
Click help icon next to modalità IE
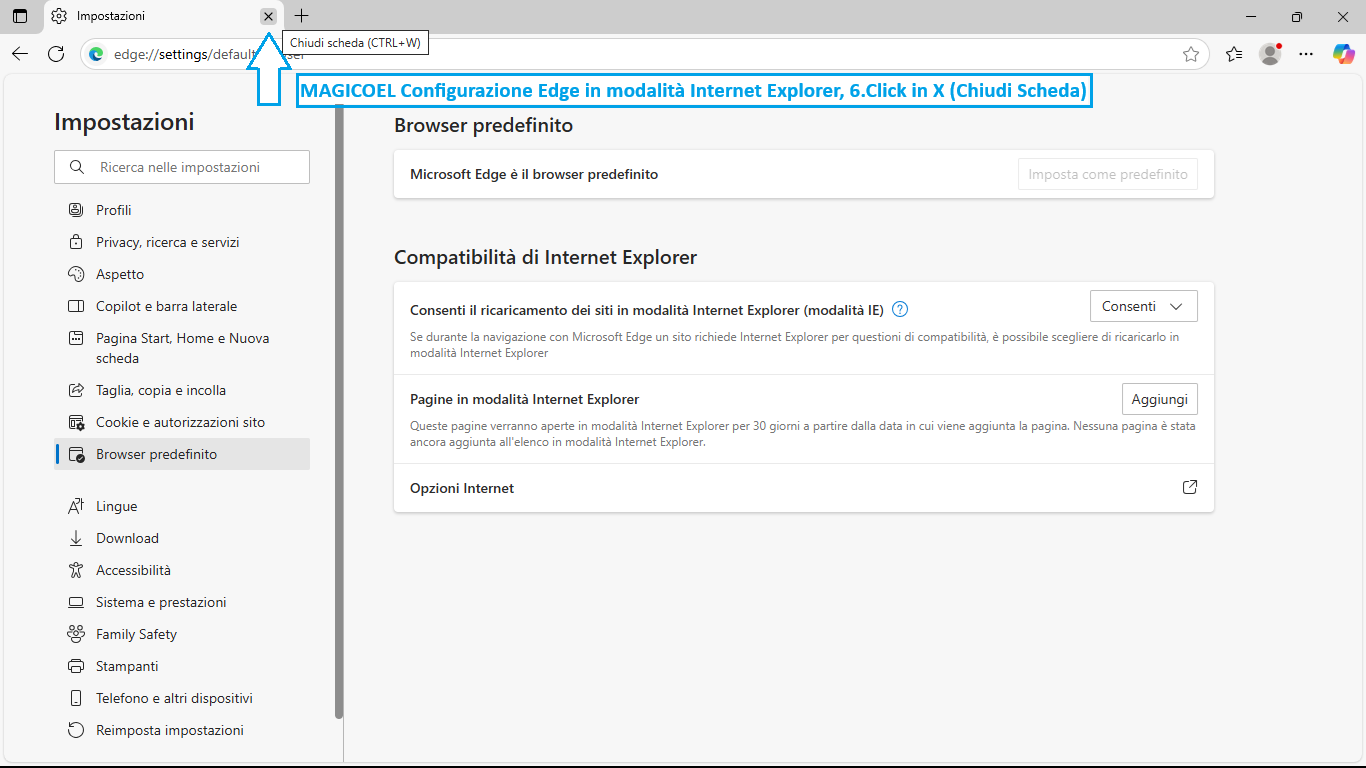(900, 309)
